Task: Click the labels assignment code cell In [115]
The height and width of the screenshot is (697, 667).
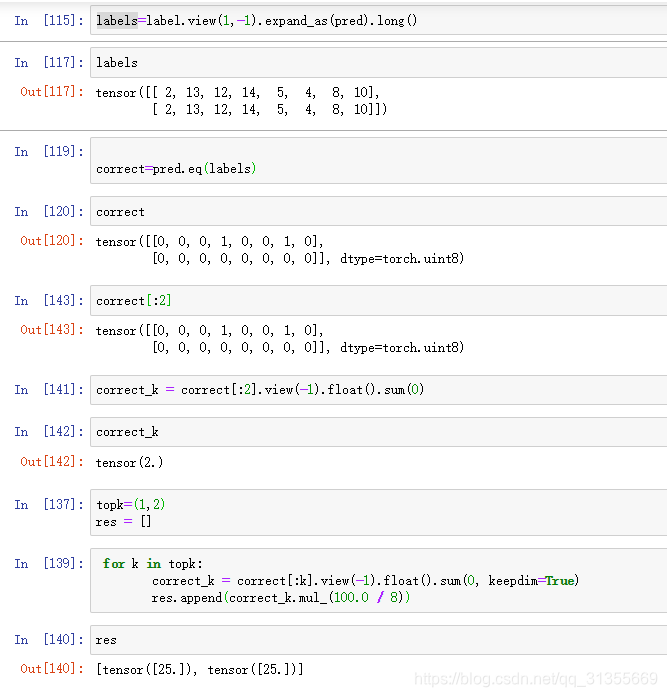Action: (379, 20)
